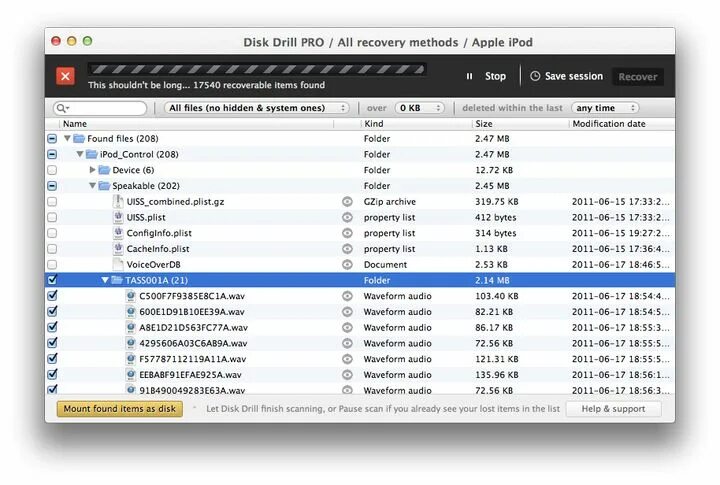Click the UISS_combined.plist.gz archive file icon
Viewport: 720px width, 485px height.
(x=118, y=201)
